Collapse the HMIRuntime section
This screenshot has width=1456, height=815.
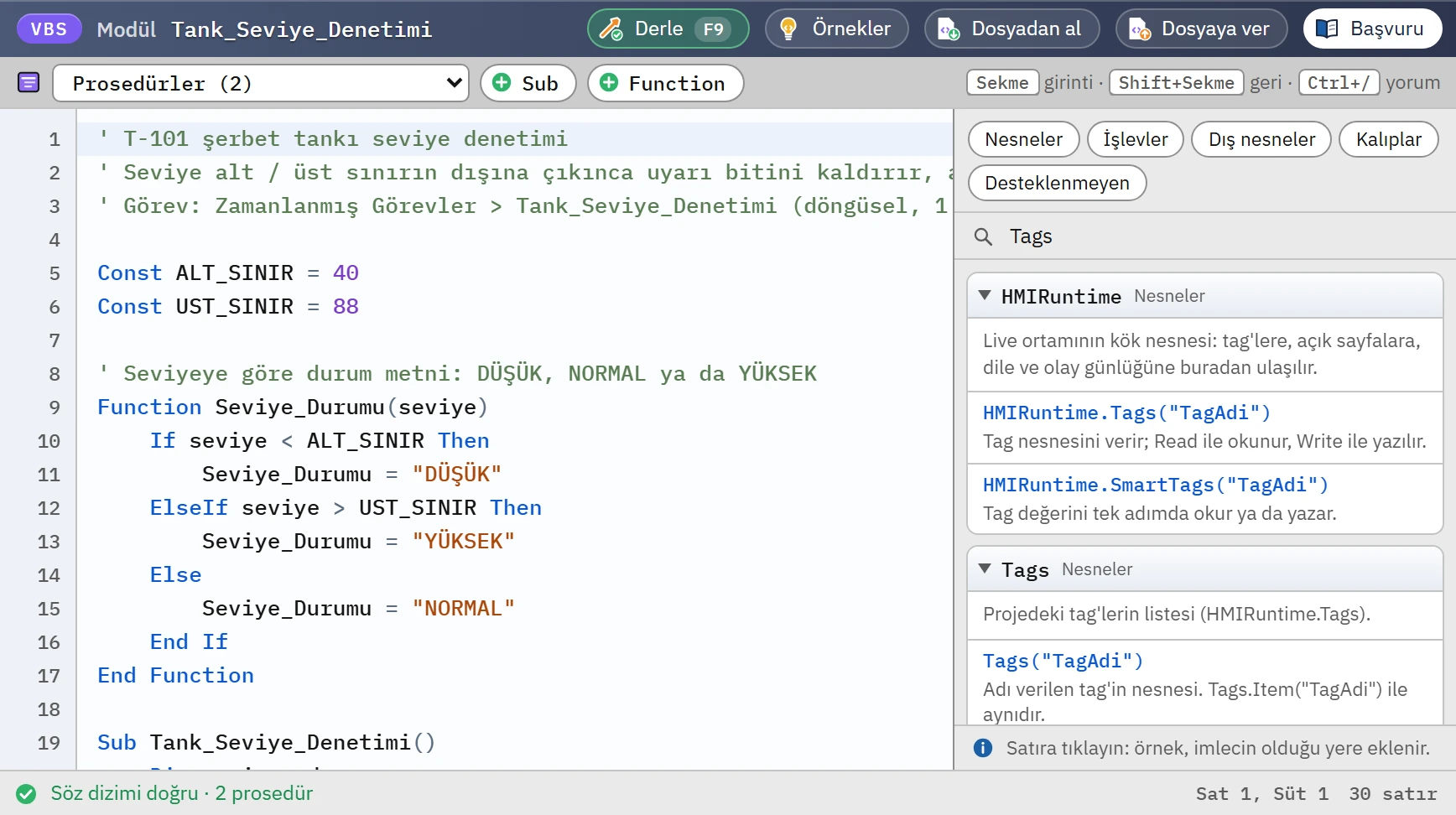[x=1205, y=296]
